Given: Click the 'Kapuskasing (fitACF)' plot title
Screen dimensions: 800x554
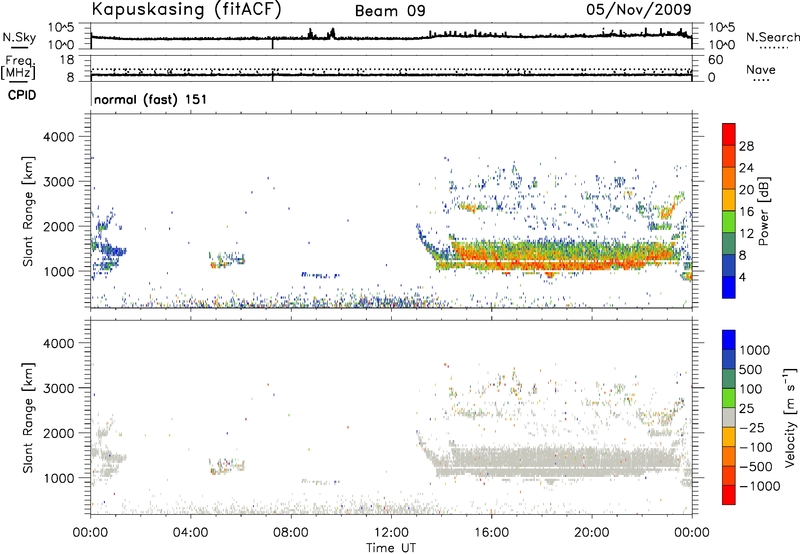Looking at the screenshot, I should click(186, 10).
